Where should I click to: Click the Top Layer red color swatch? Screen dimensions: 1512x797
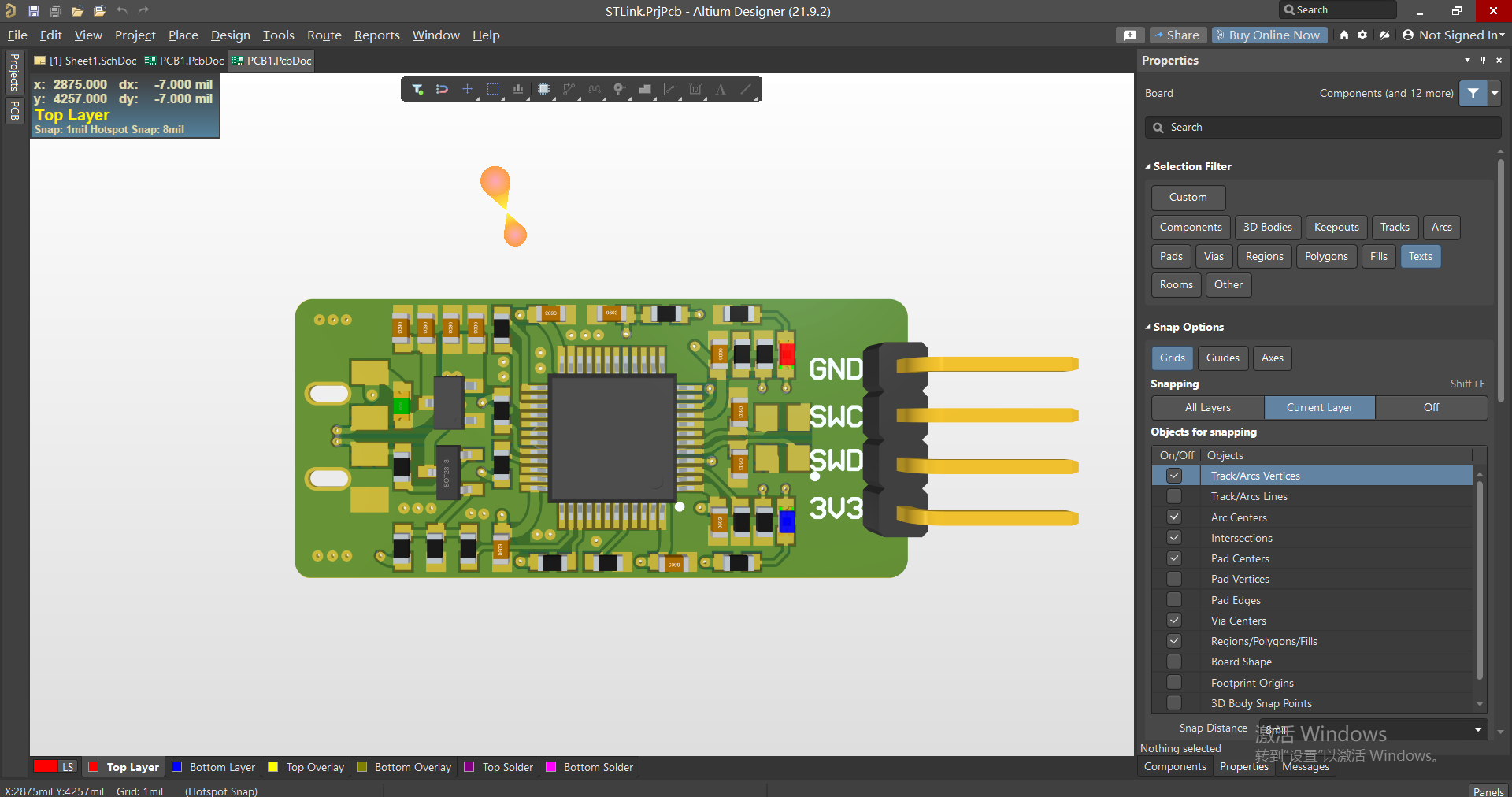coord(93,767)
